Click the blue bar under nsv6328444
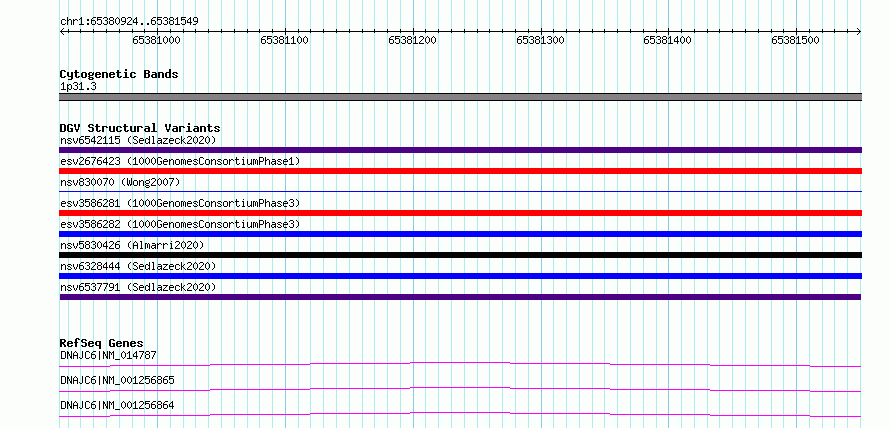 click(460, 276)
